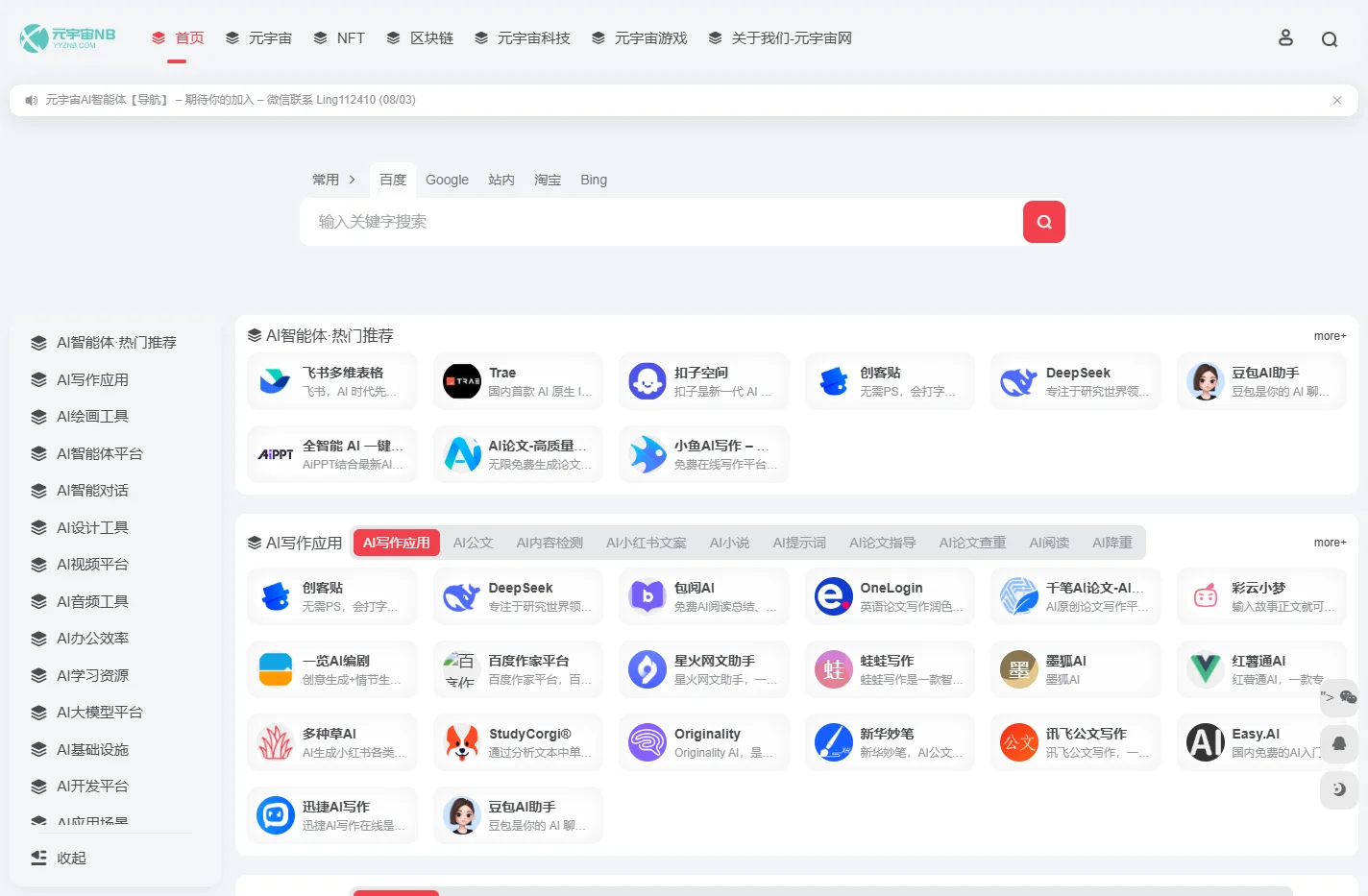The width and height of the screenshot is (1368, 896).
Task: Focus the keyword search input field
Action: (x=661, y=222)
